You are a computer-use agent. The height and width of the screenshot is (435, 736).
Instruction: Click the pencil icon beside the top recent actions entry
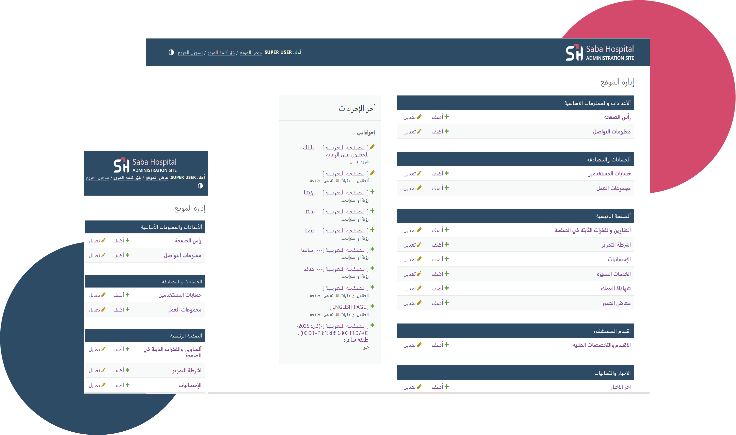coord(372,146)
